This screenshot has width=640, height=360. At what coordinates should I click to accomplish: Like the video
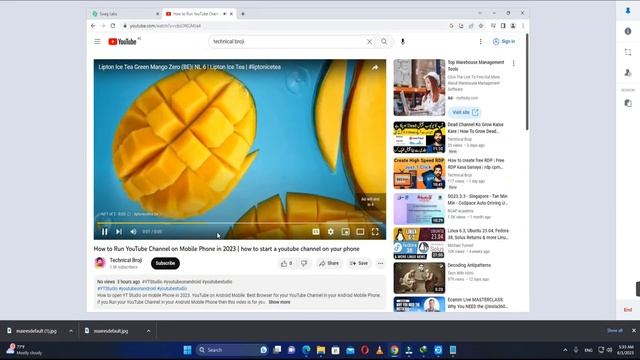[287, 263]
